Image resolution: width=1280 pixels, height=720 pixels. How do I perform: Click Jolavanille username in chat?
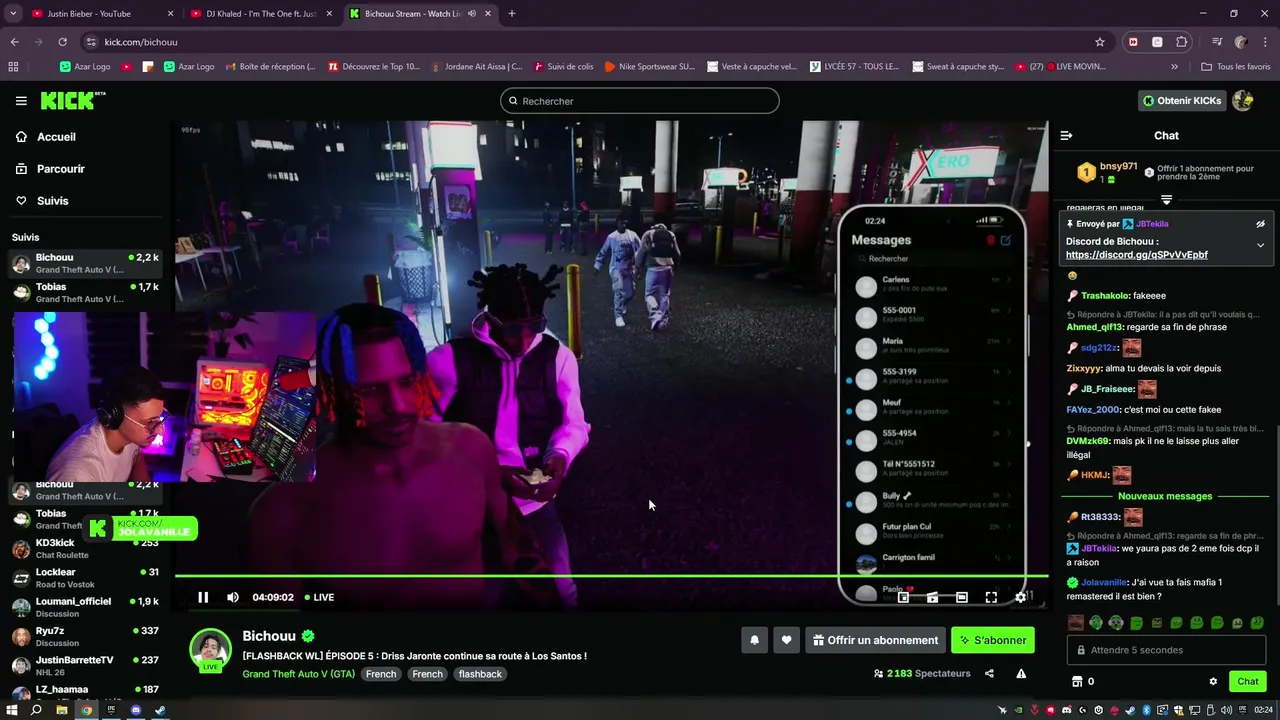1104,582
